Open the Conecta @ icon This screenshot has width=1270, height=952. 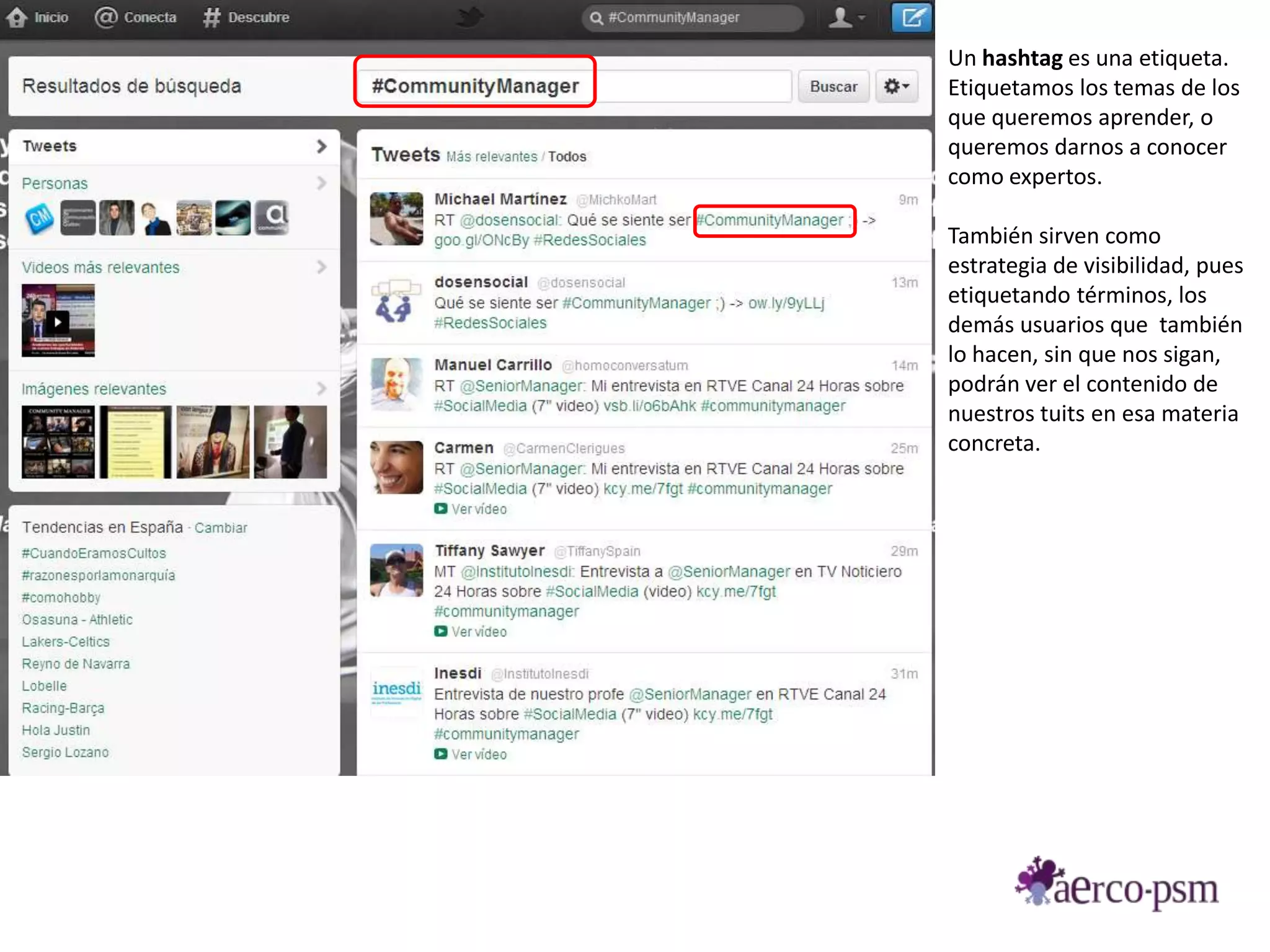point(106,17)
